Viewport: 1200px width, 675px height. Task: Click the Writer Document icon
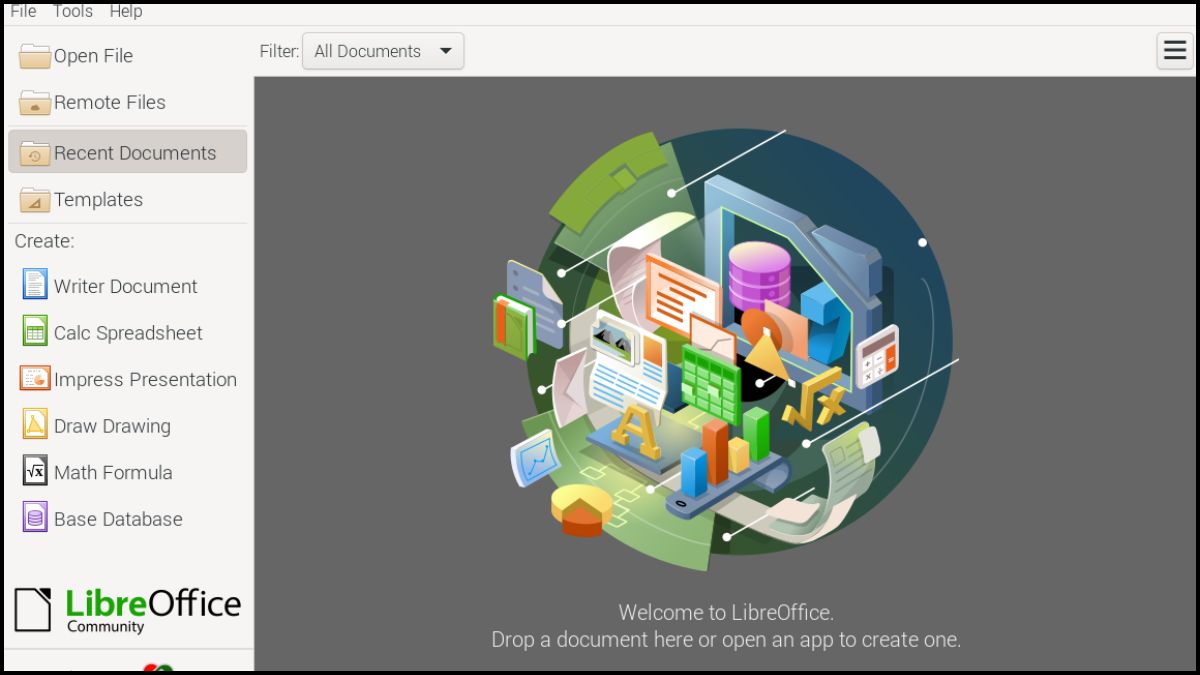pyautogui.click(x=35, y=285)
